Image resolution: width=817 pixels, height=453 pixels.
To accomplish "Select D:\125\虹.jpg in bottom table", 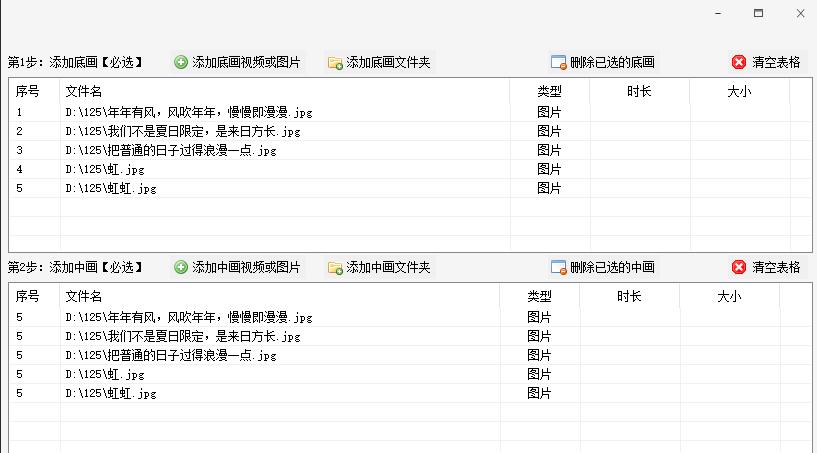I will (105, 374).
